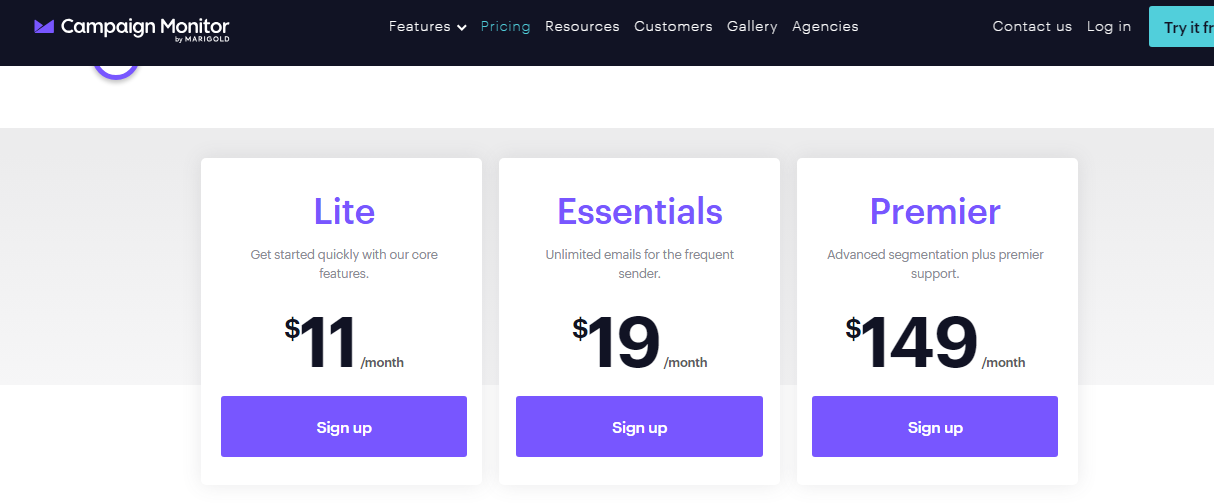Open the Agencies navigation link
This screenshot has width=1214, height=503.
point(825,27)
